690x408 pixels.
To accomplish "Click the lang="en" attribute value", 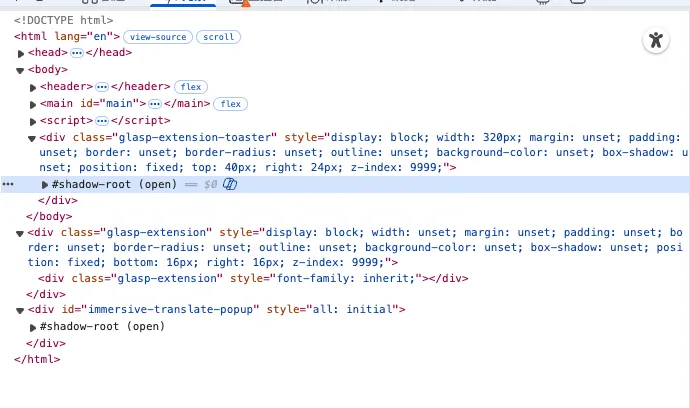I will pos(100,37).
